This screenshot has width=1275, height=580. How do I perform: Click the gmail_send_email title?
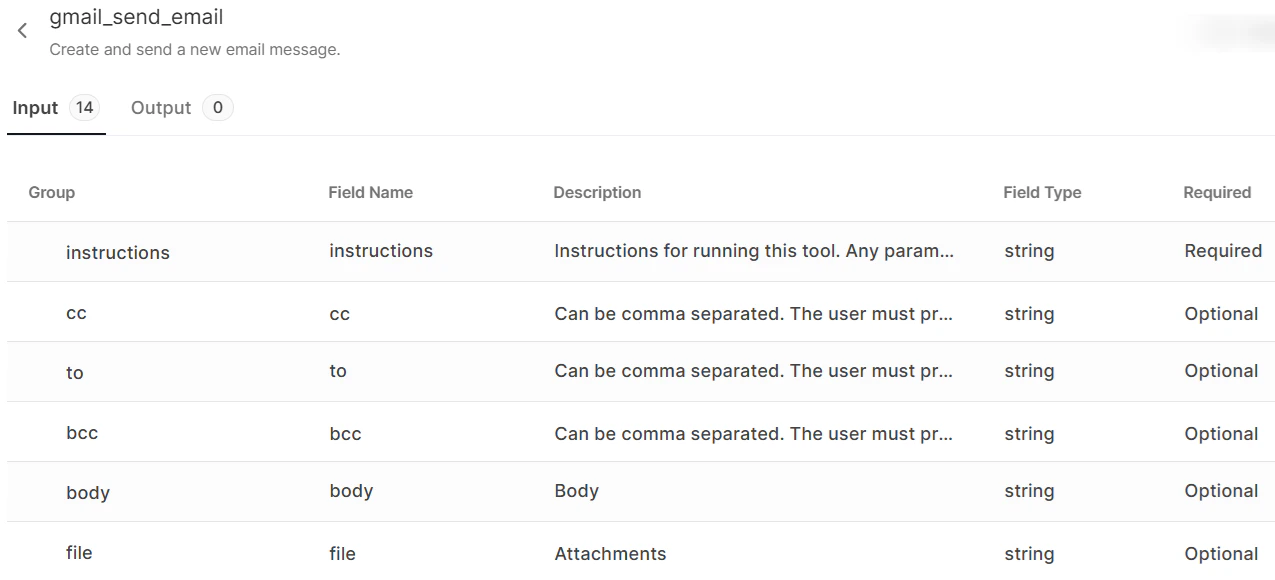tap(136, 17)
